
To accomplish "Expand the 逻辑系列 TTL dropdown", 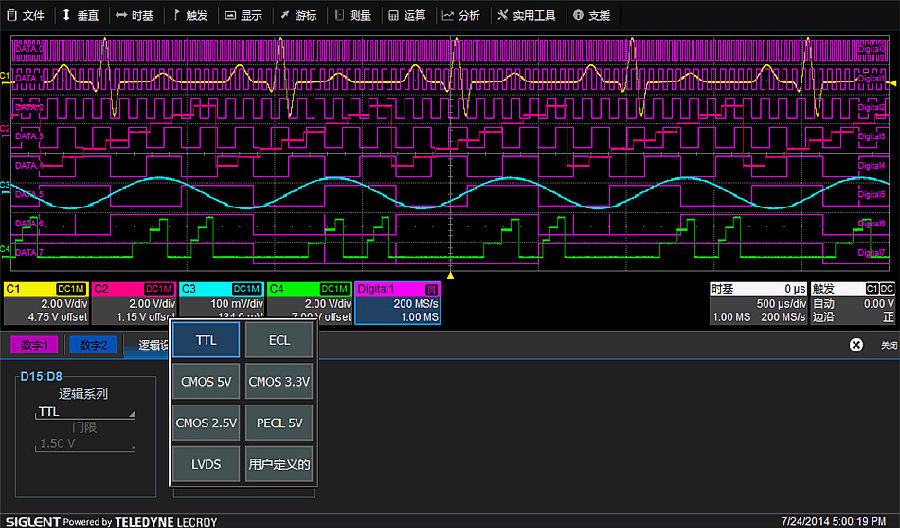I will [85, 411].
